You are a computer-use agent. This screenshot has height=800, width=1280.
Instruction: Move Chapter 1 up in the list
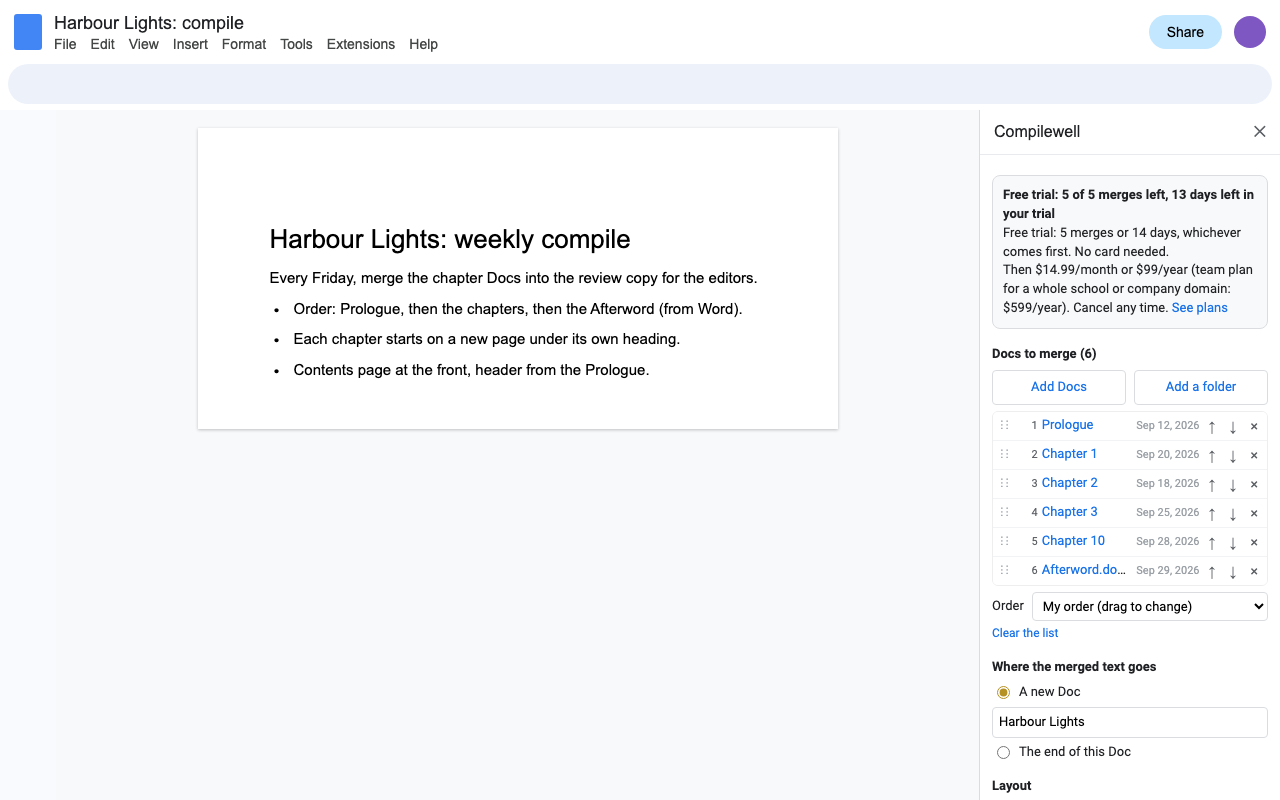(x=1212, y=455)
